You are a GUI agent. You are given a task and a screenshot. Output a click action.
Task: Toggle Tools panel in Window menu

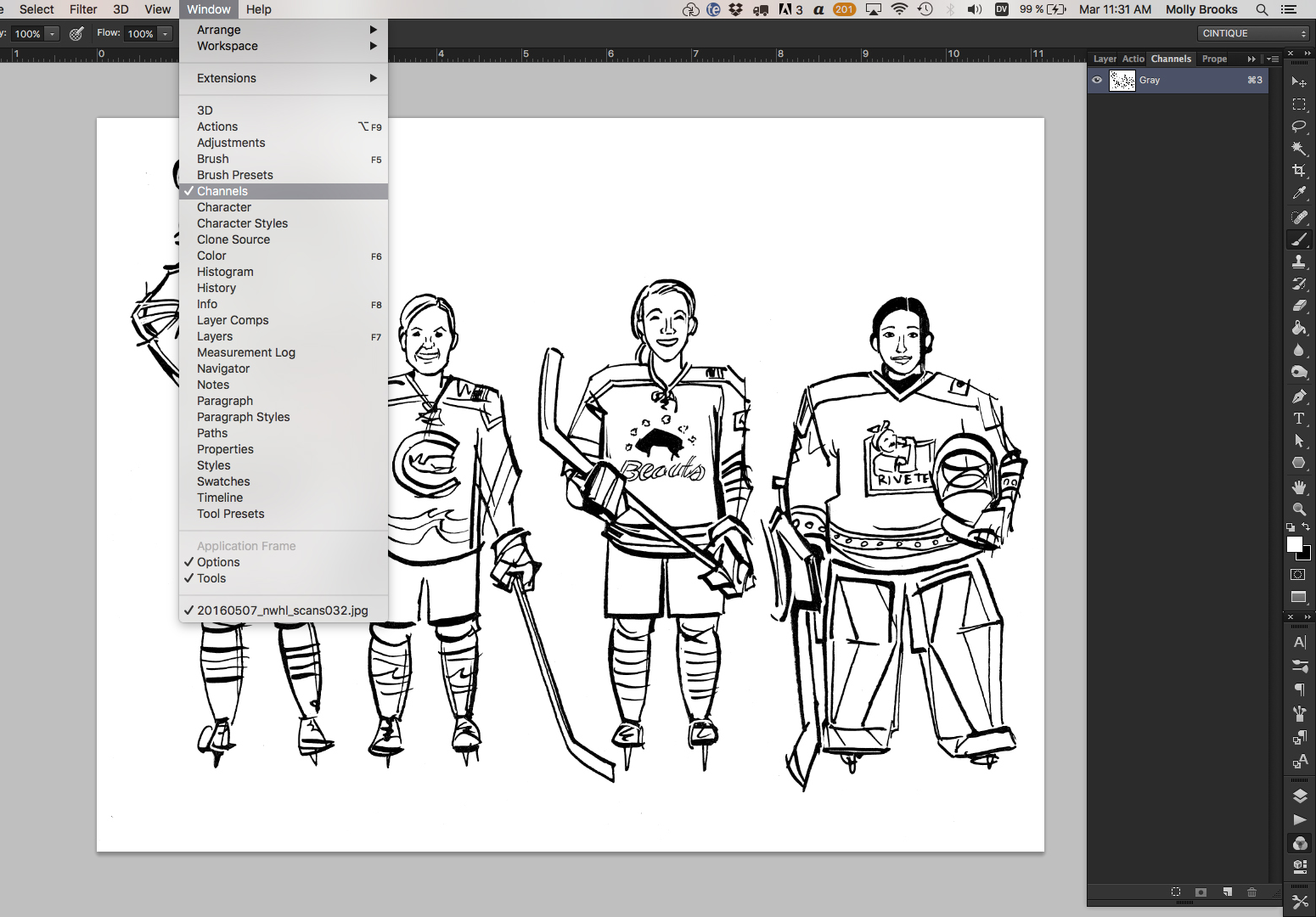pyautogui.click(x=284, y=578)
